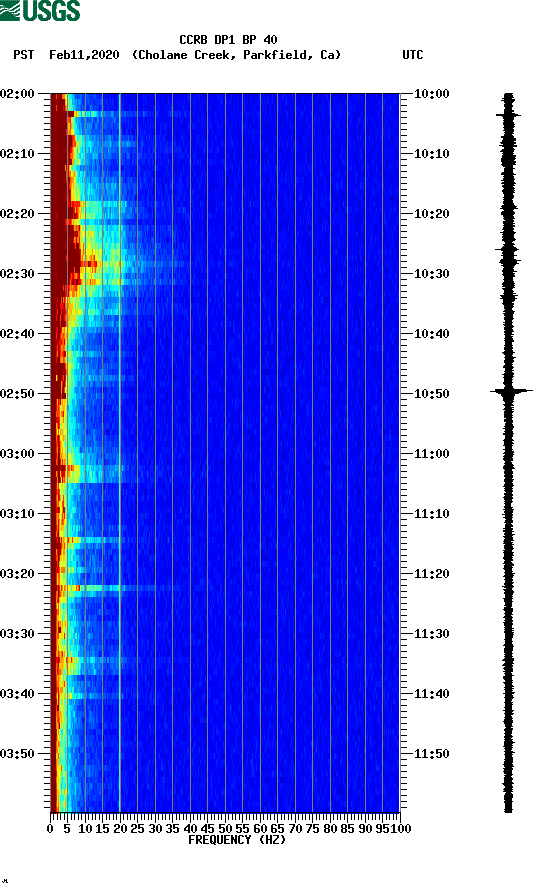Click the 02:40 PST time label

click(18, 334)
